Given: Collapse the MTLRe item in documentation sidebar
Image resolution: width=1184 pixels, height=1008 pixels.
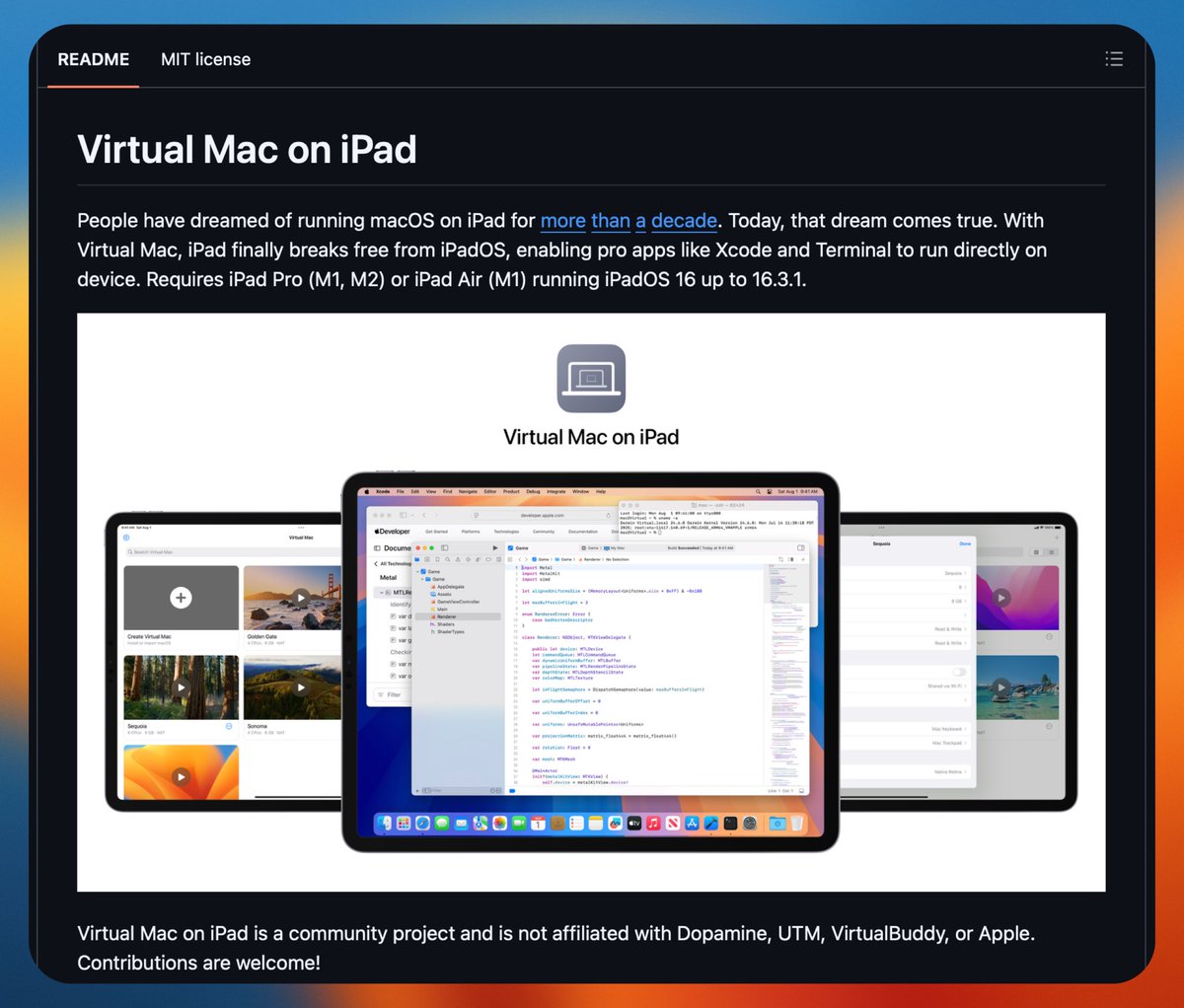Looking at the screenshot, I should click(382, 593).
